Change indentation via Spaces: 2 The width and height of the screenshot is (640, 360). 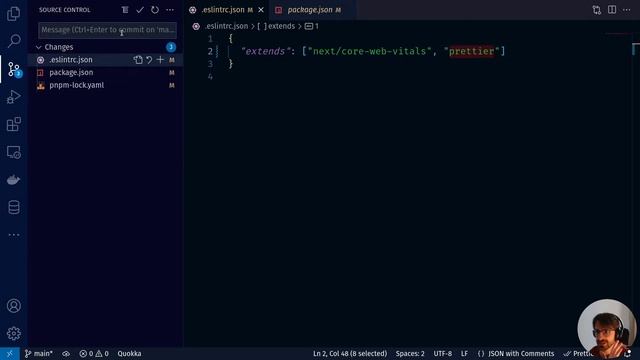click(410, 353)
